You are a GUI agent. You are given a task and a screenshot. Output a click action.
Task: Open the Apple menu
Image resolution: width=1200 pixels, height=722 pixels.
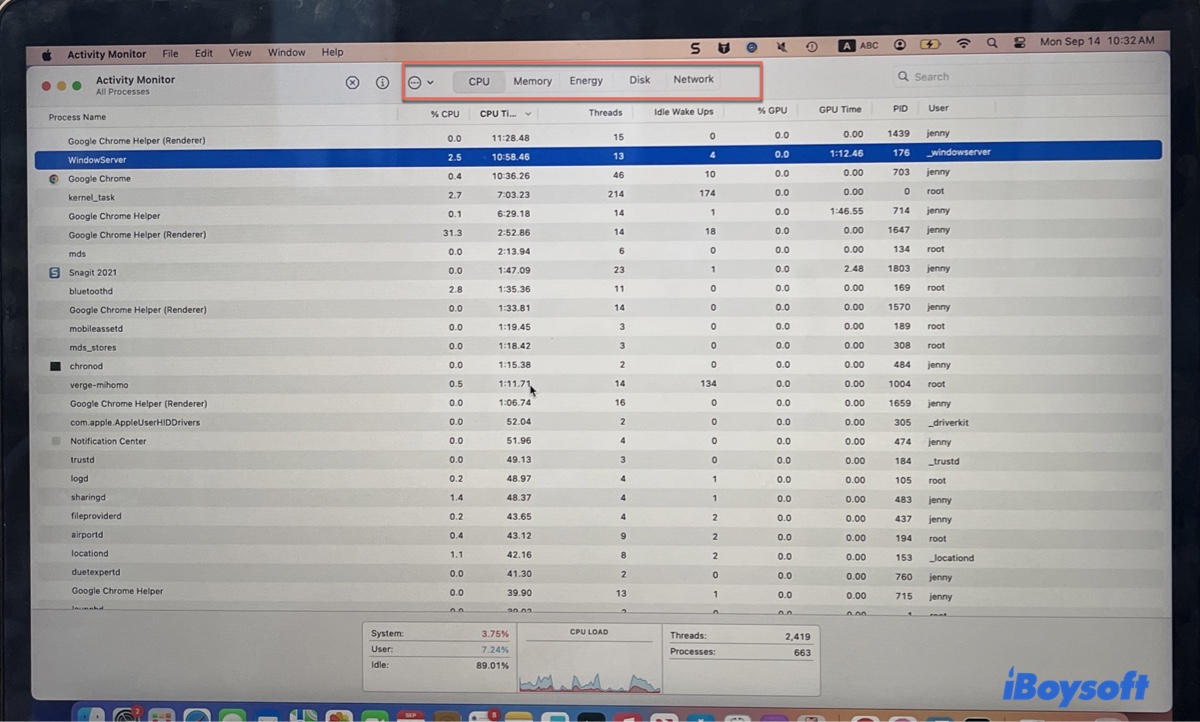tap(46, 54)
